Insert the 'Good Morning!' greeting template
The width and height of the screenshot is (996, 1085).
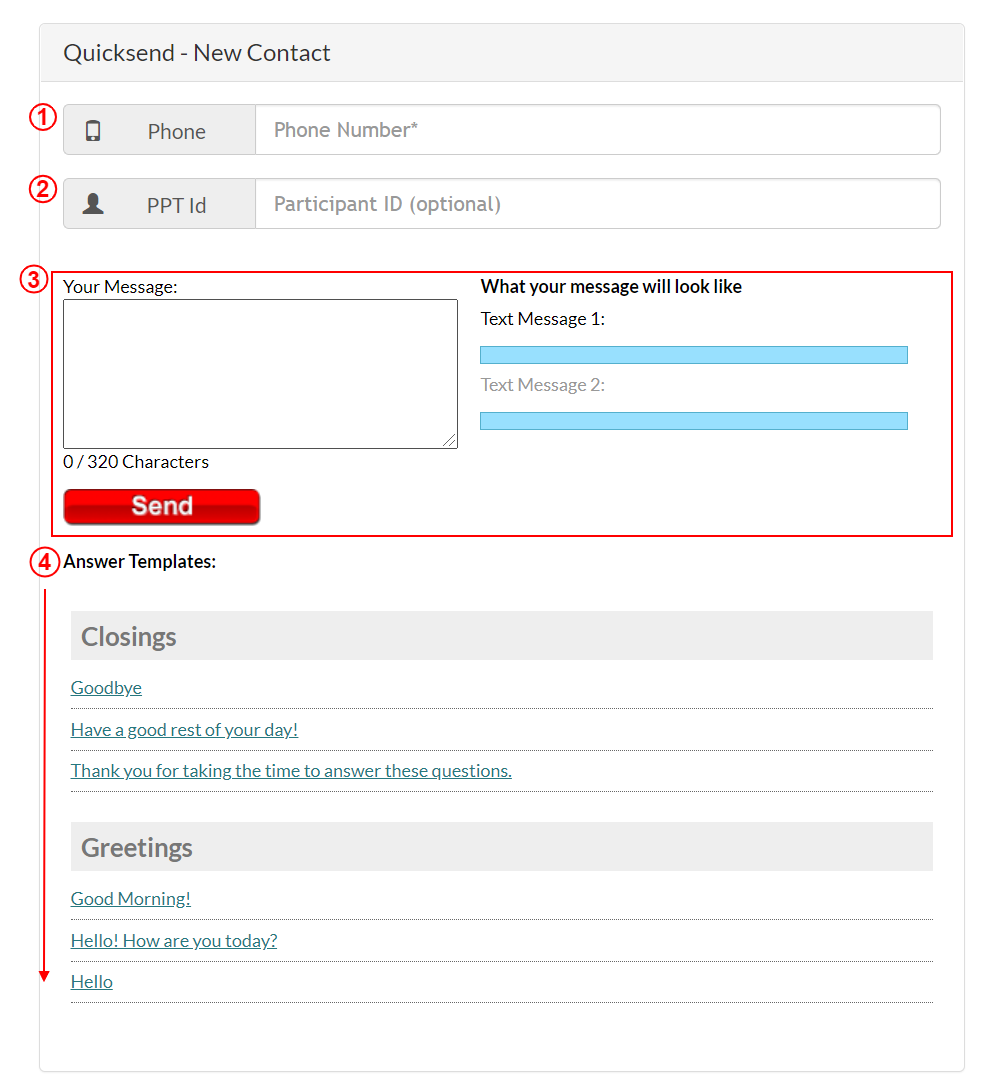click(131, 899)
